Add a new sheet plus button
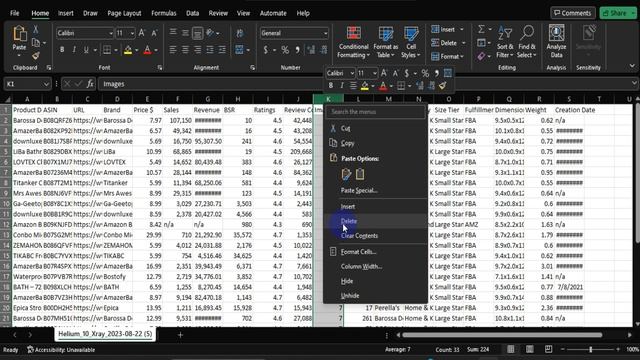 tap(180, 335)
